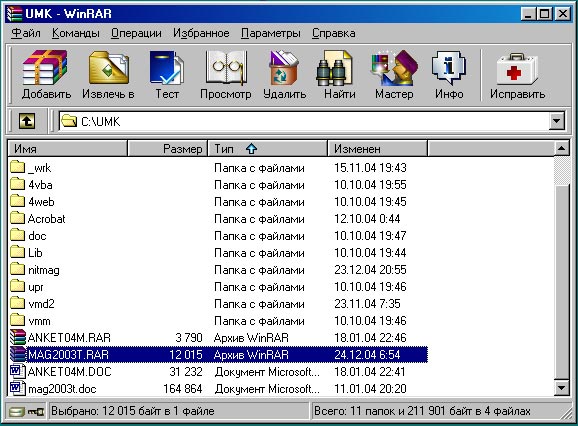Open the Операции menu

pos(136,33)
